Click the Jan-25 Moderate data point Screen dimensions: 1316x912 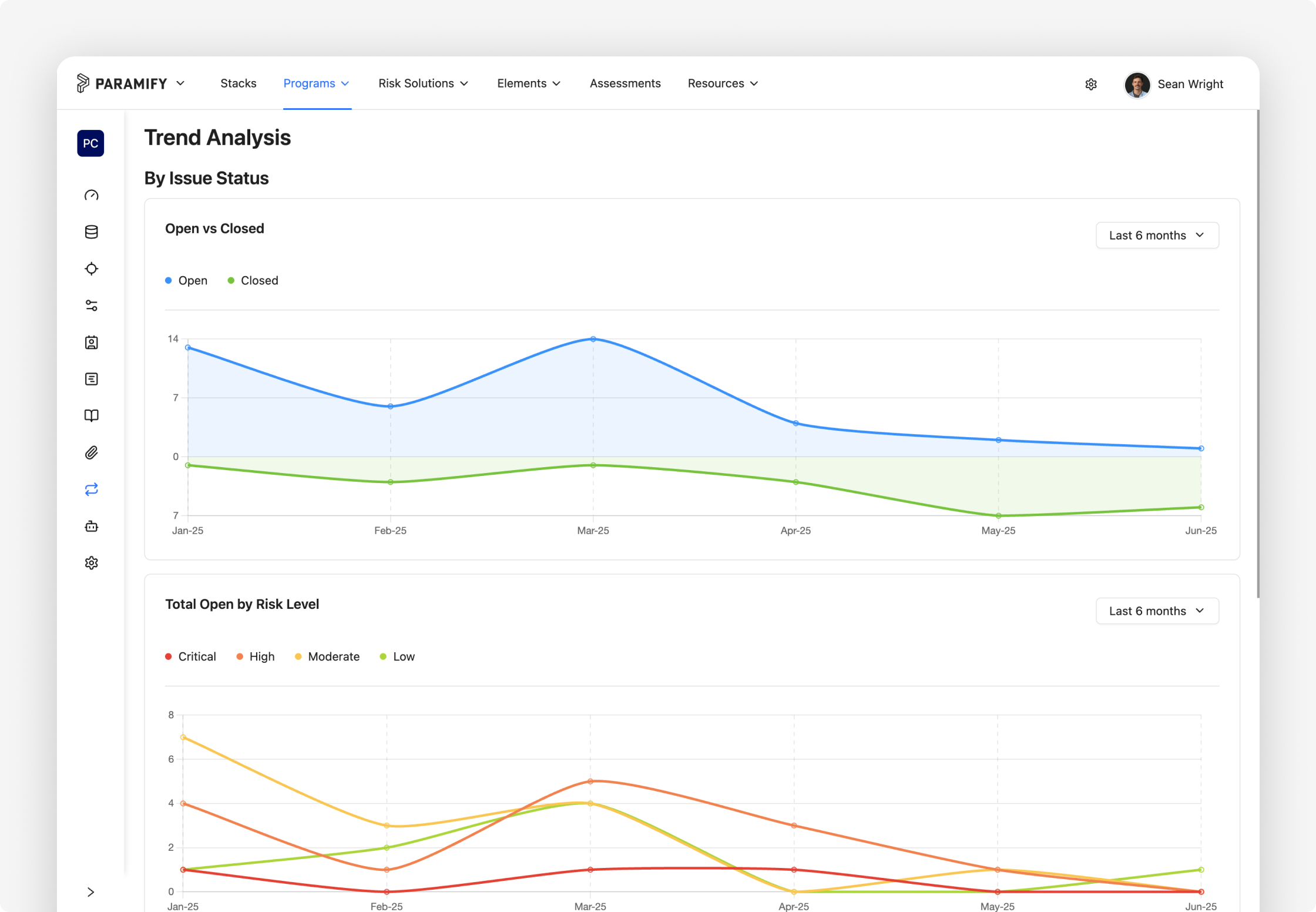(x=183, y=737)
